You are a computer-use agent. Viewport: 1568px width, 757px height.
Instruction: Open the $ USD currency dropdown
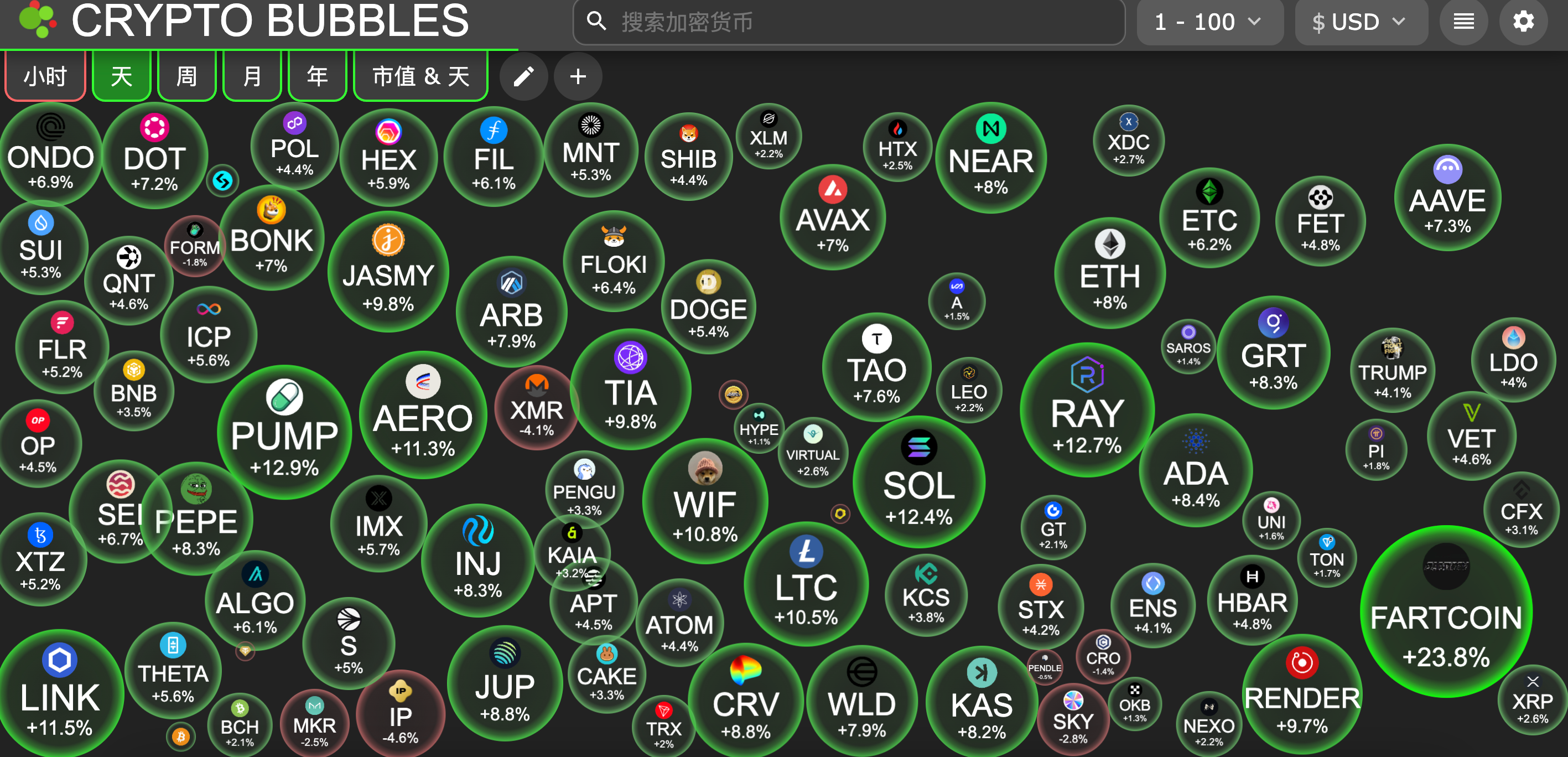(x=1361, y=23)
